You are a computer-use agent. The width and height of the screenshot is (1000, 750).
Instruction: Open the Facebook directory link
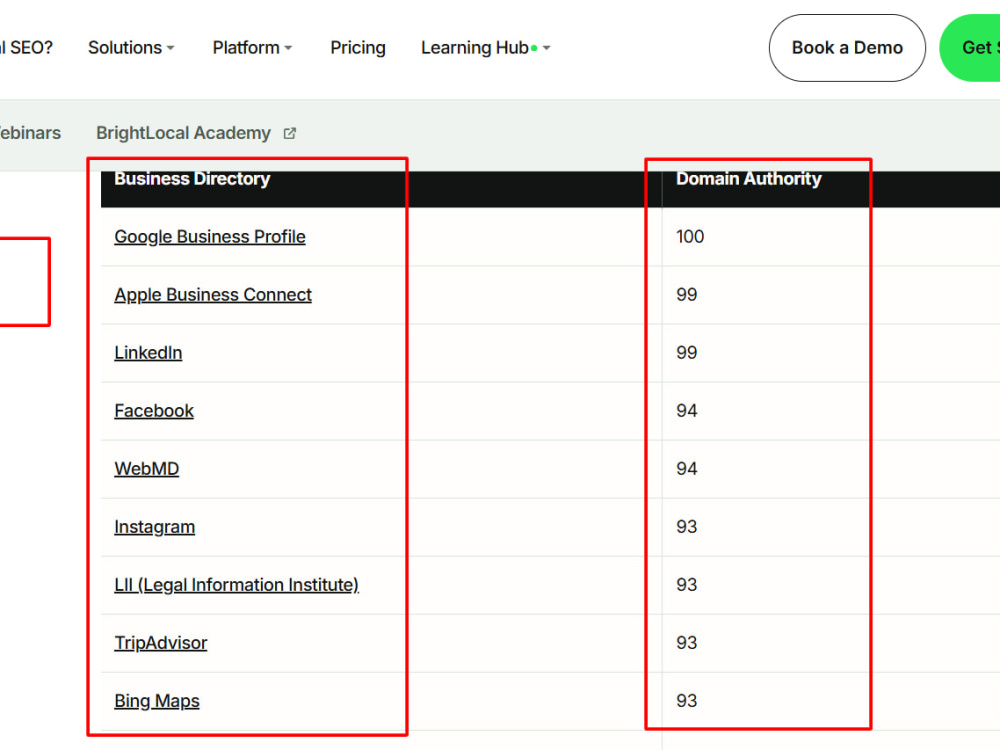coord(154,411)
